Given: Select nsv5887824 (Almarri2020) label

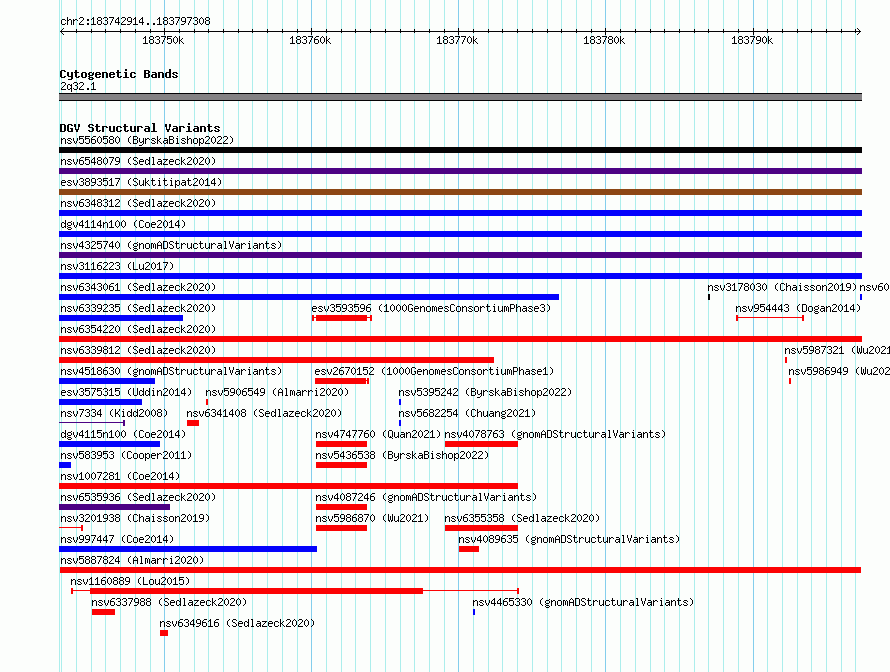Looking at the screenshot, I should (132, 560).
